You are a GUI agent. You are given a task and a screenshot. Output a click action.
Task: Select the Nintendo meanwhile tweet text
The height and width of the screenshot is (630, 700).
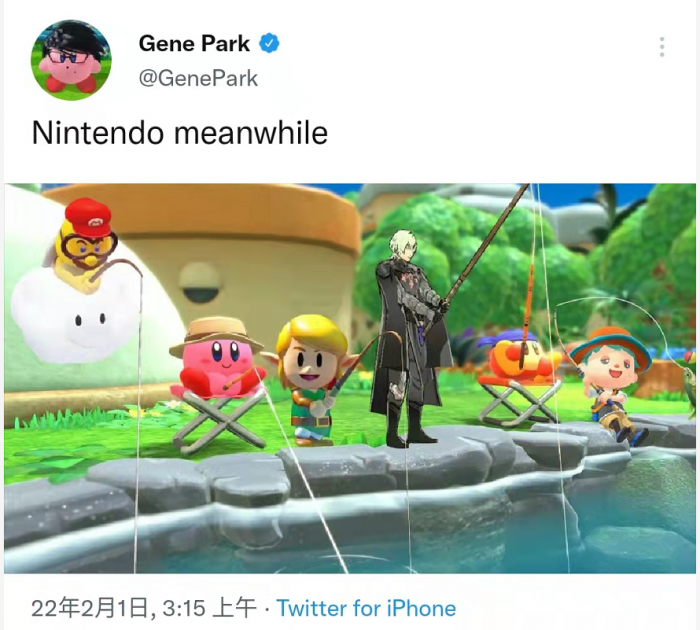coord(180,133)
